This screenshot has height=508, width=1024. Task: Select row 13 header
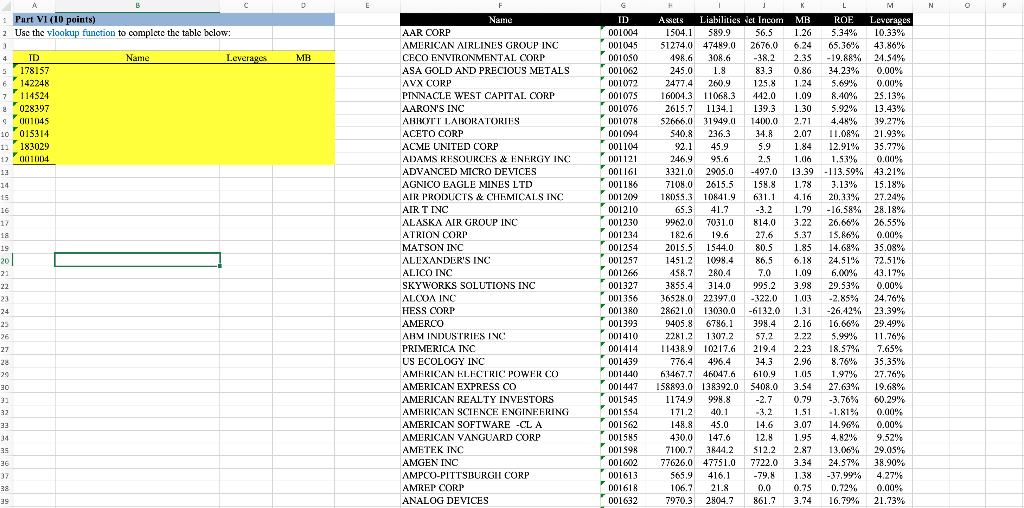pyautogui.click(x=6, y=172)
